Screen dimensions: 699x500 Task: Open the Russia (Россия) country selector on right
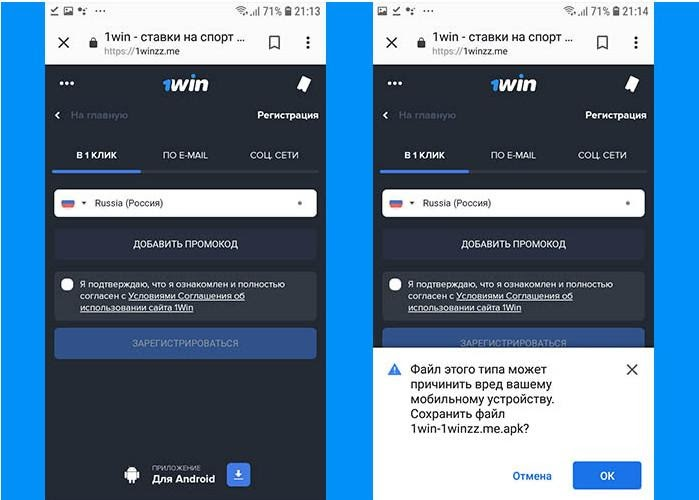point(513,203)
